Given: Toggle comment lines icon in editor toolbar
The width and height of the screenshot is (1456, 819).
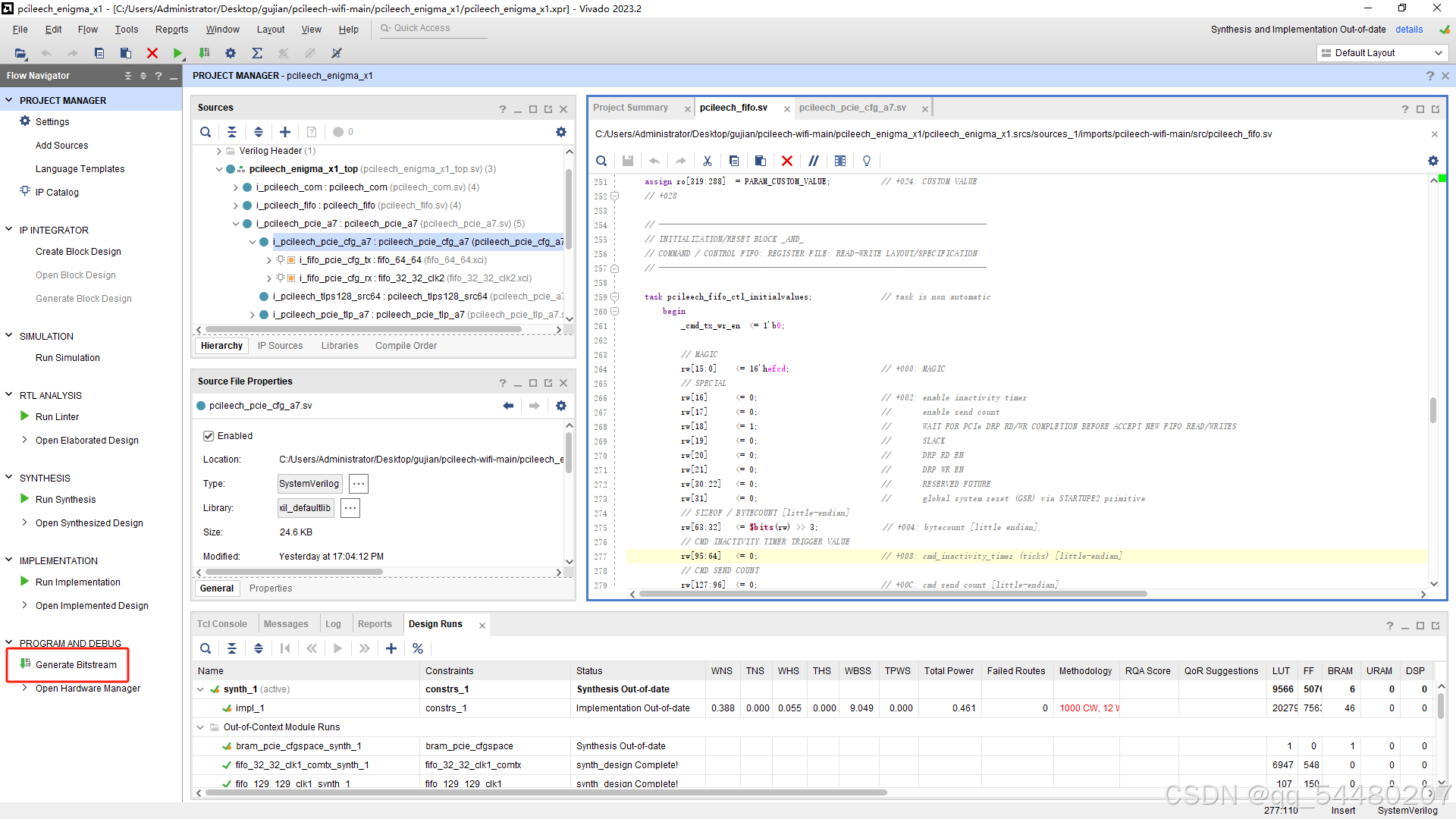Looking at the screenshot, I should coord(813,161).
